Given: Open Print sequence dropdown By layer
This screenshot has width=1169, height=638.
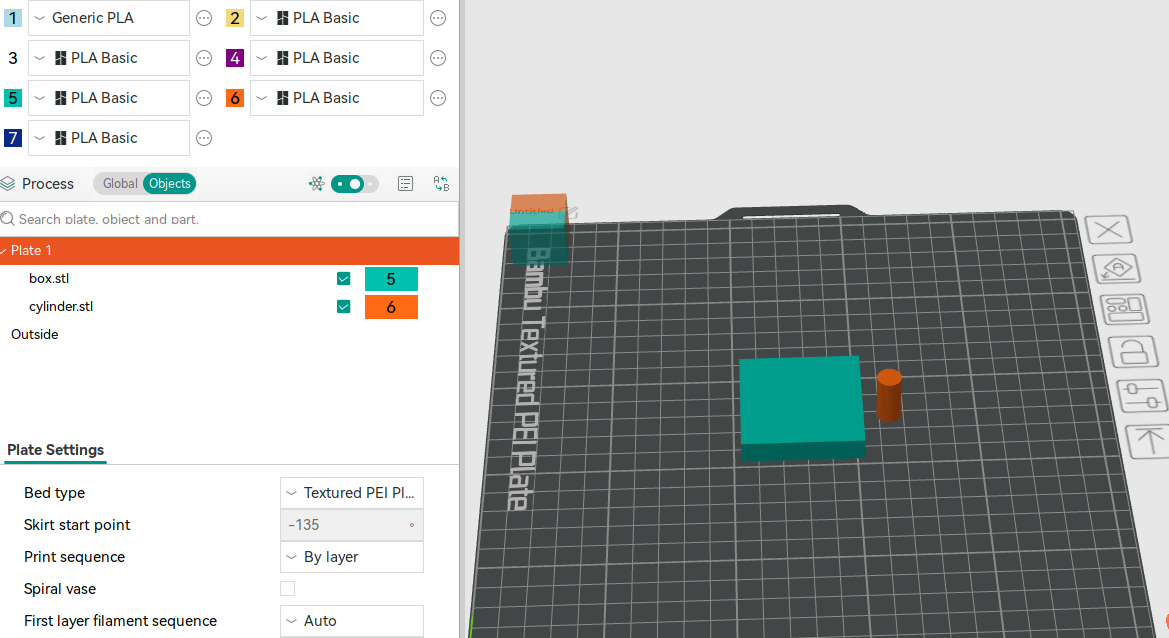Looking at the screenshot, I should click(352, 557).
